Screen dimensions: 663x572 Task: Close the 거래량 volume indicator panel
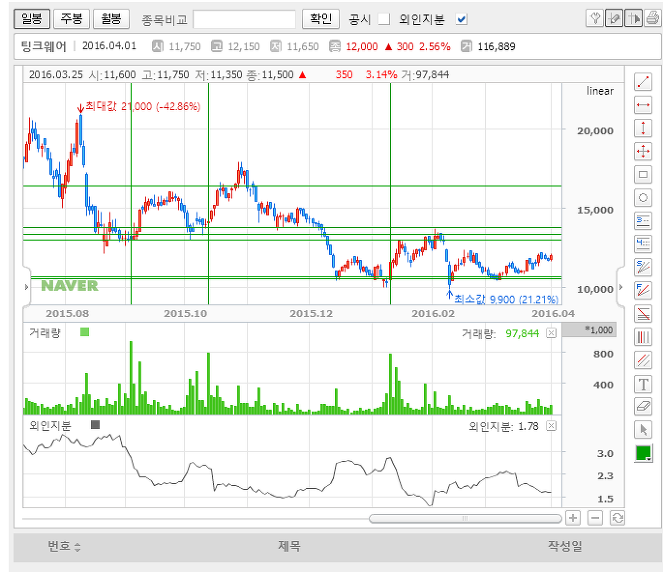(x=551, y=333)
